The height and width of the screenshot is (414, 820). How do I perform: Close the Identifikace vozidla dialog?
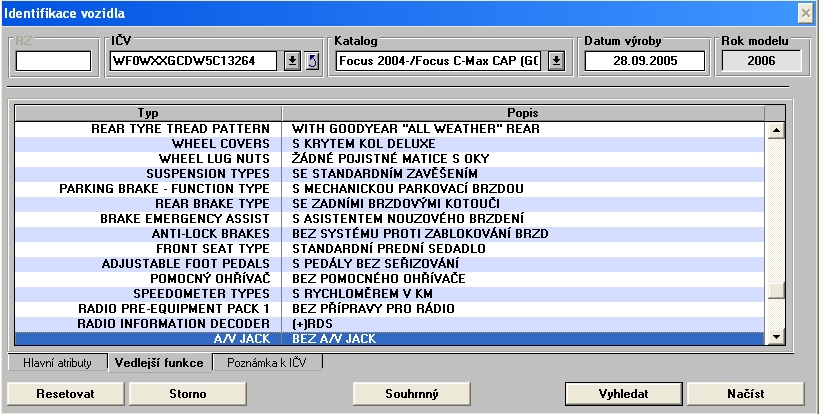tap(805, 12)
